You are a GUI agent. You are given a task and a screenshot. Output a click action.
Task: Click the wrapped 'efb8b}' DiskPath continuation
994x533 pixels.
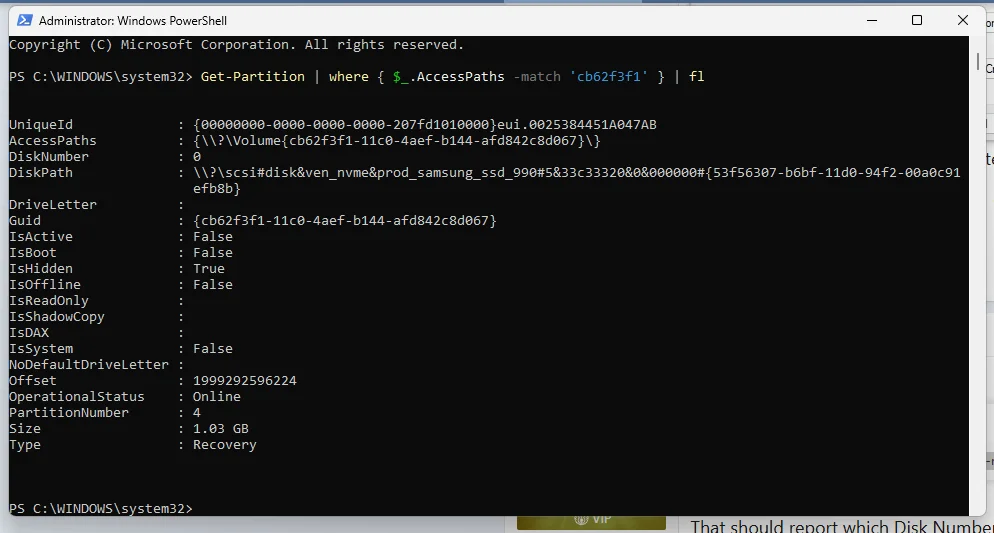coord(217,189)
